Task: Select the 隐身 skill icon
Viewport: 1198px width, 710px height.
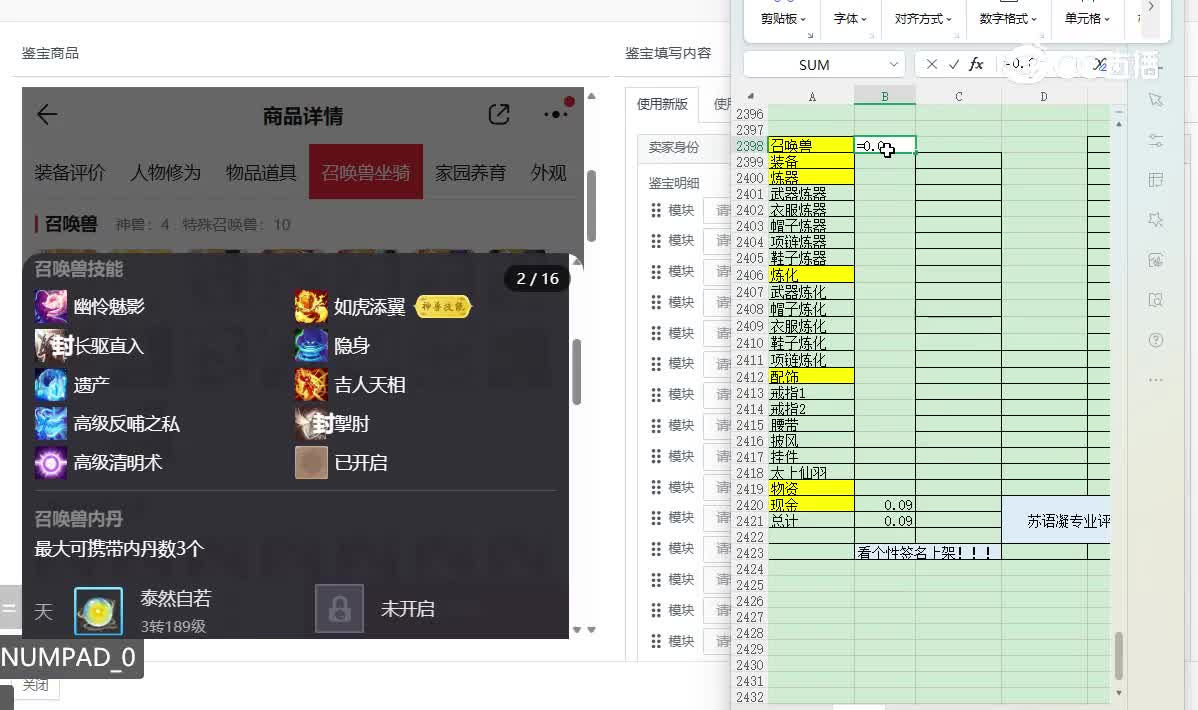Action: point(311,345)
